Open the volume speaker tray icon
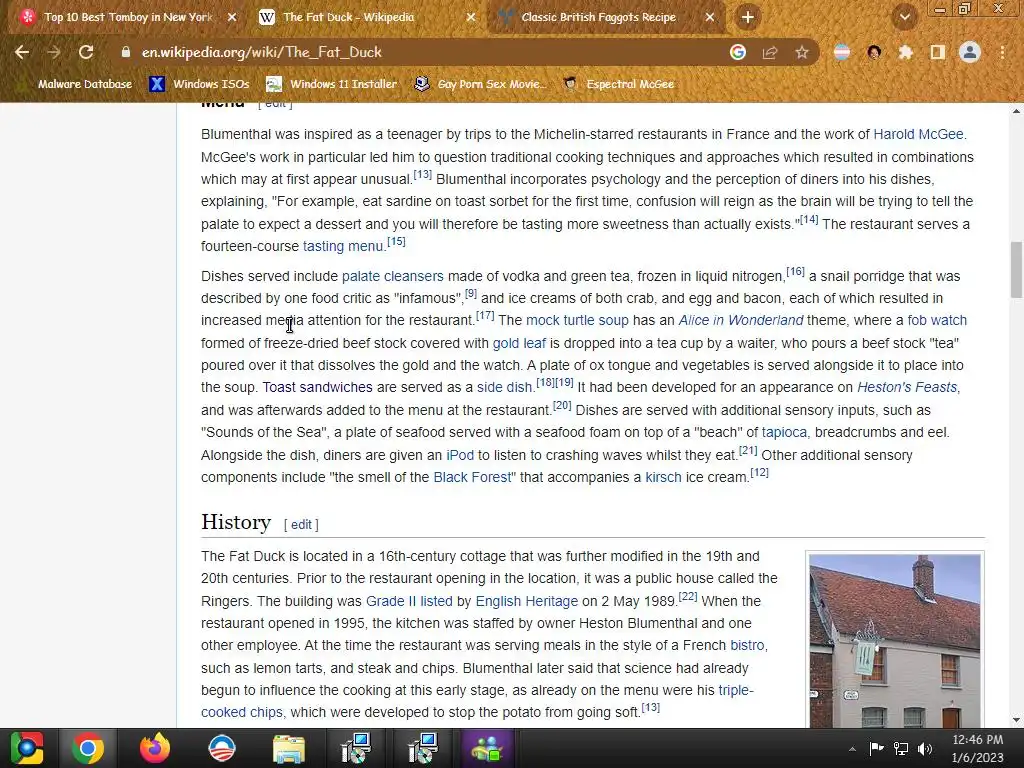The height and width of the screenshot is (768, 1024). pos(925,749)
